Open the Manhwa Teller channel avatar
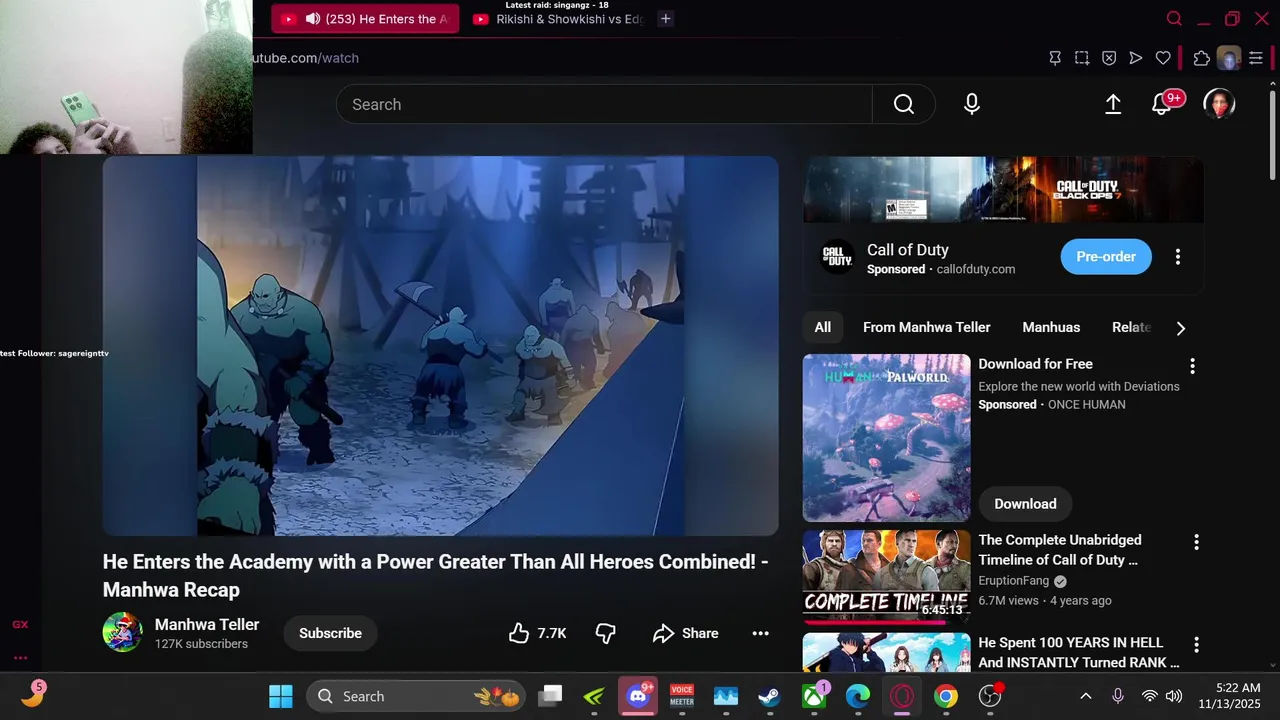The height and width of the screenshot is (720, 1280). pos(123,633)
